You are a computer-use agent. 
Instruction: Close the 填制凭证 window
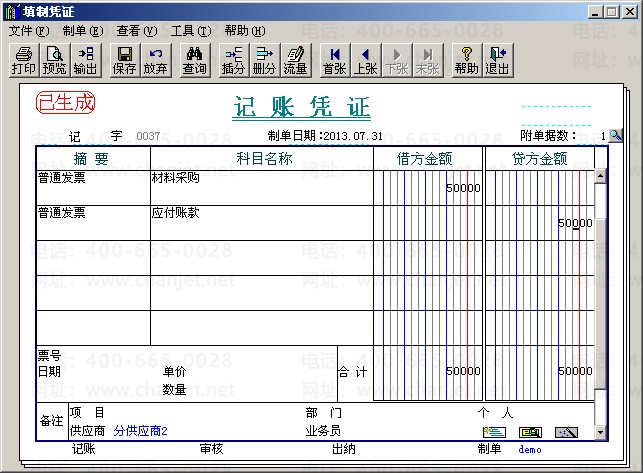tap(630, 12)
